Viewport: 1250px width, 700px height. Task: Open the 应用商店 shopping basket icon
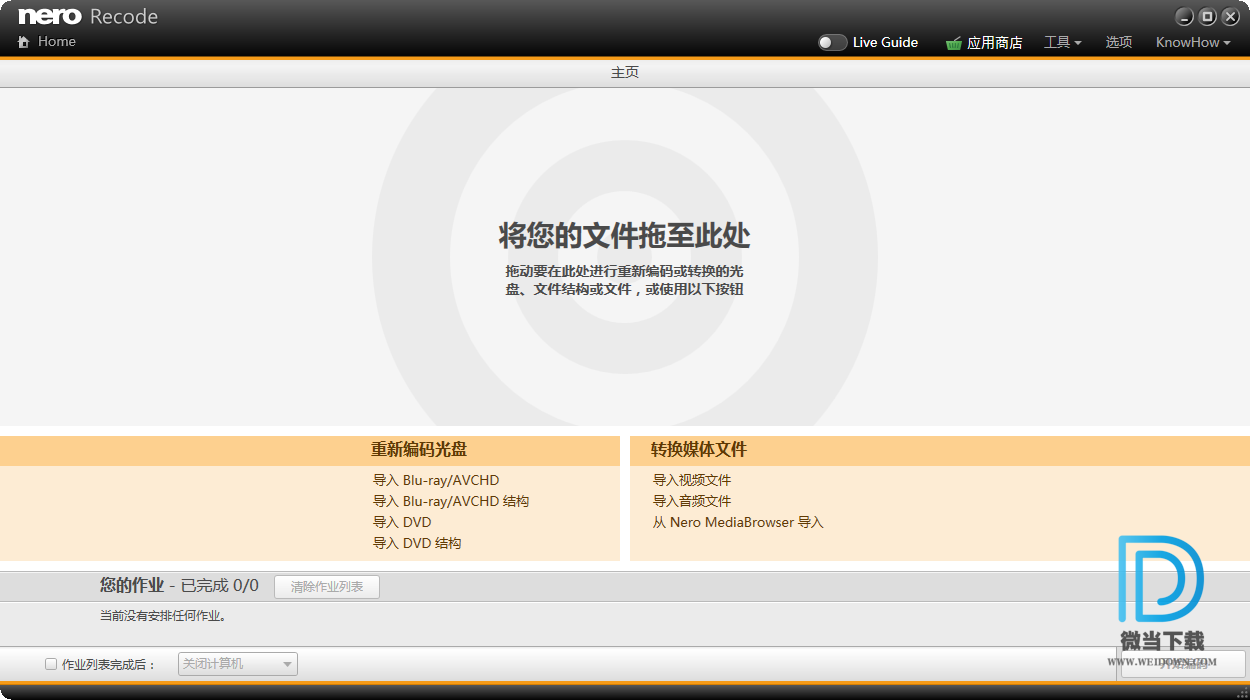coord(953,43)
